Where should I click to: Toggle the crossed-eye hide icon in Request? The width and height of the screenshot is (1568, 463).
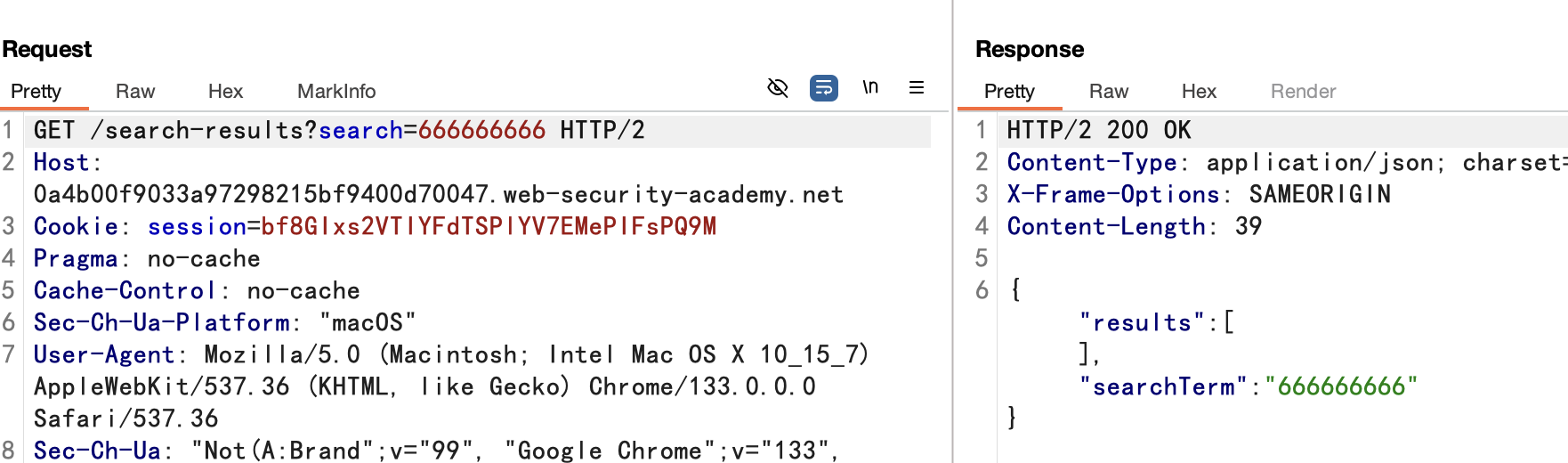(778, 87)
